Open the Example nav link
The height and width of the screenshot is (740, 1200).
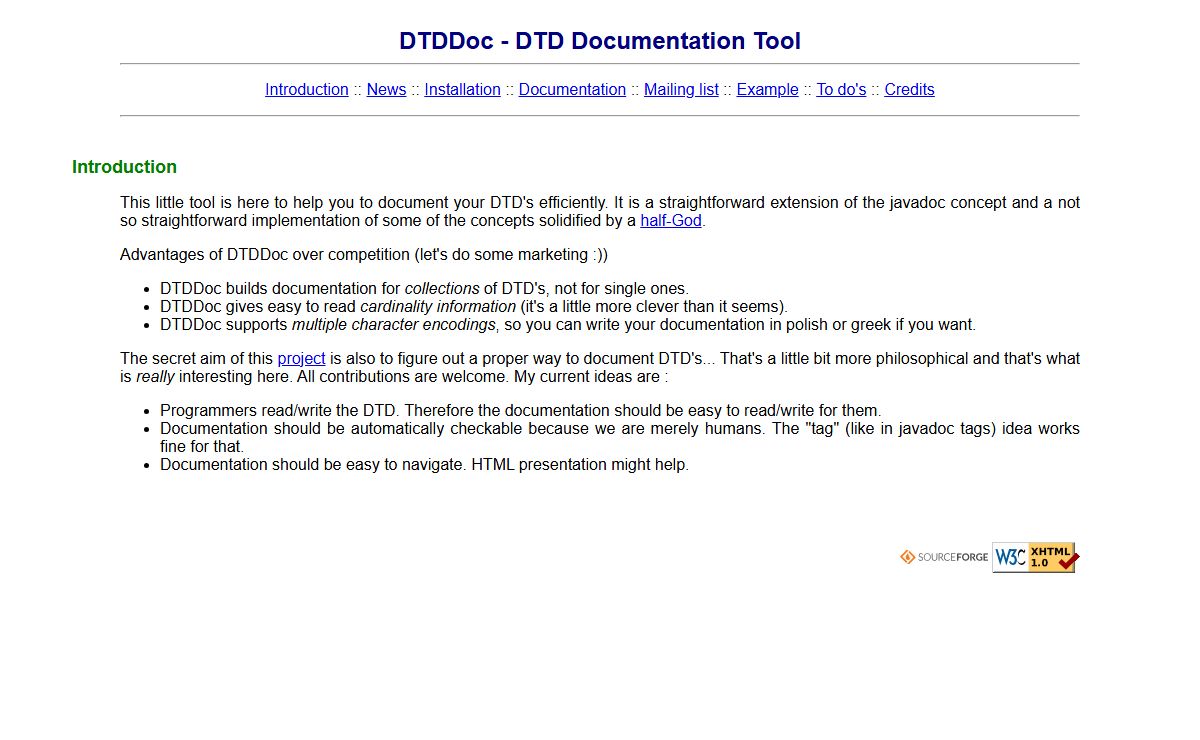[x=768, y=90]
